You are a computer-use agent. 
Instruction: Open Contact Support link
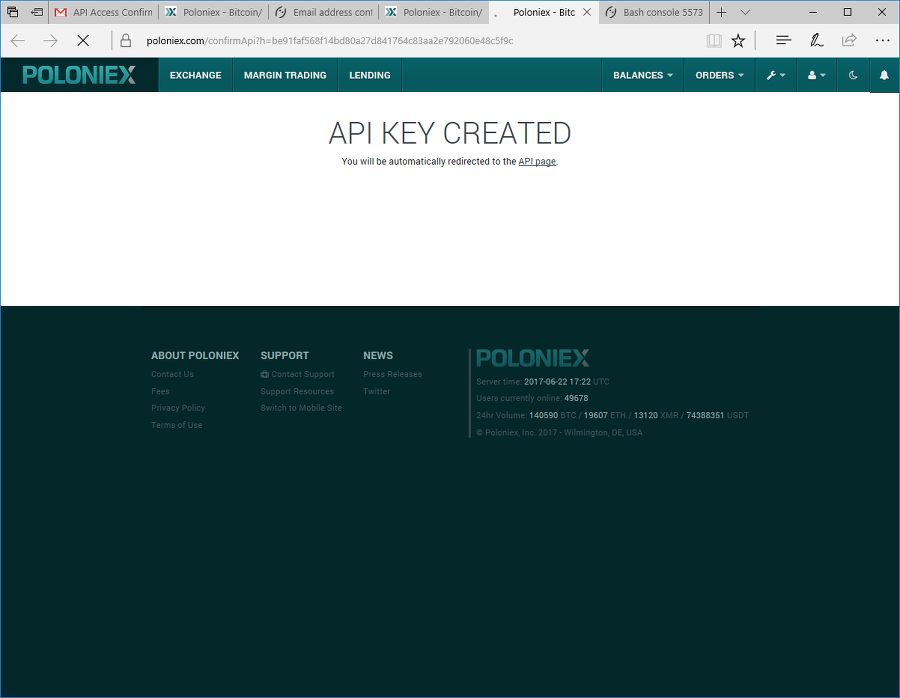pos(297,374)
